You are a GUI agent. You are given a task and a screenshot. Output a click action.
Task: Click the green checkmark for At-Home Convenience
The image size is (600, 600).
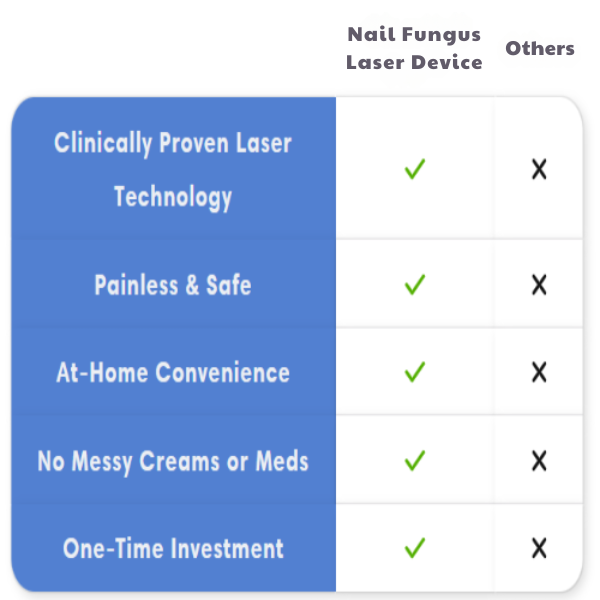point(415,373)
